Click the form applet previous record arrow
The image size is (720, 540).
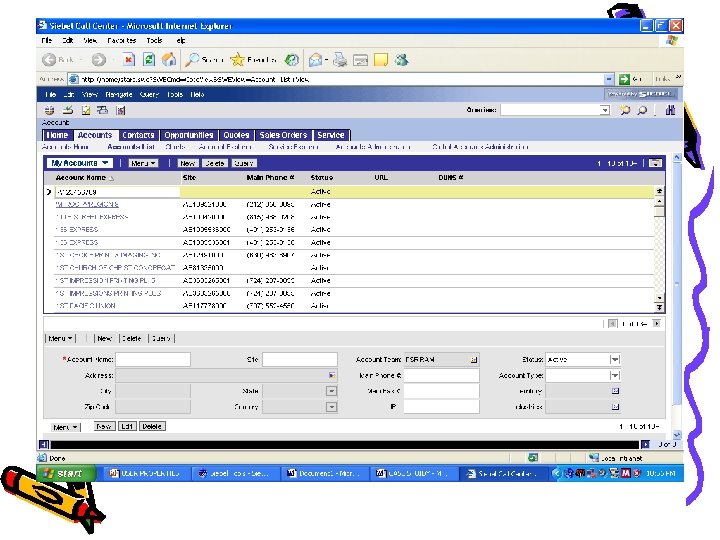tap(613, 324)
